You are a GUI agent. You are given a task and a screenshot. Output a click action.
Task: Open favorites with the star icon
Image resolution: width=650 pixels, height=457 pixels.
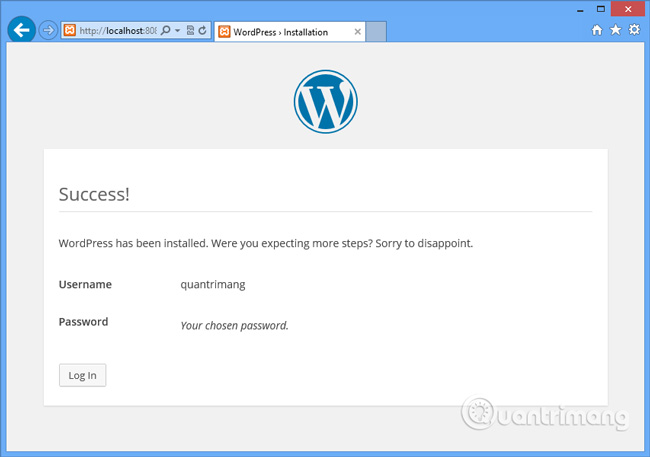(616, 30)
